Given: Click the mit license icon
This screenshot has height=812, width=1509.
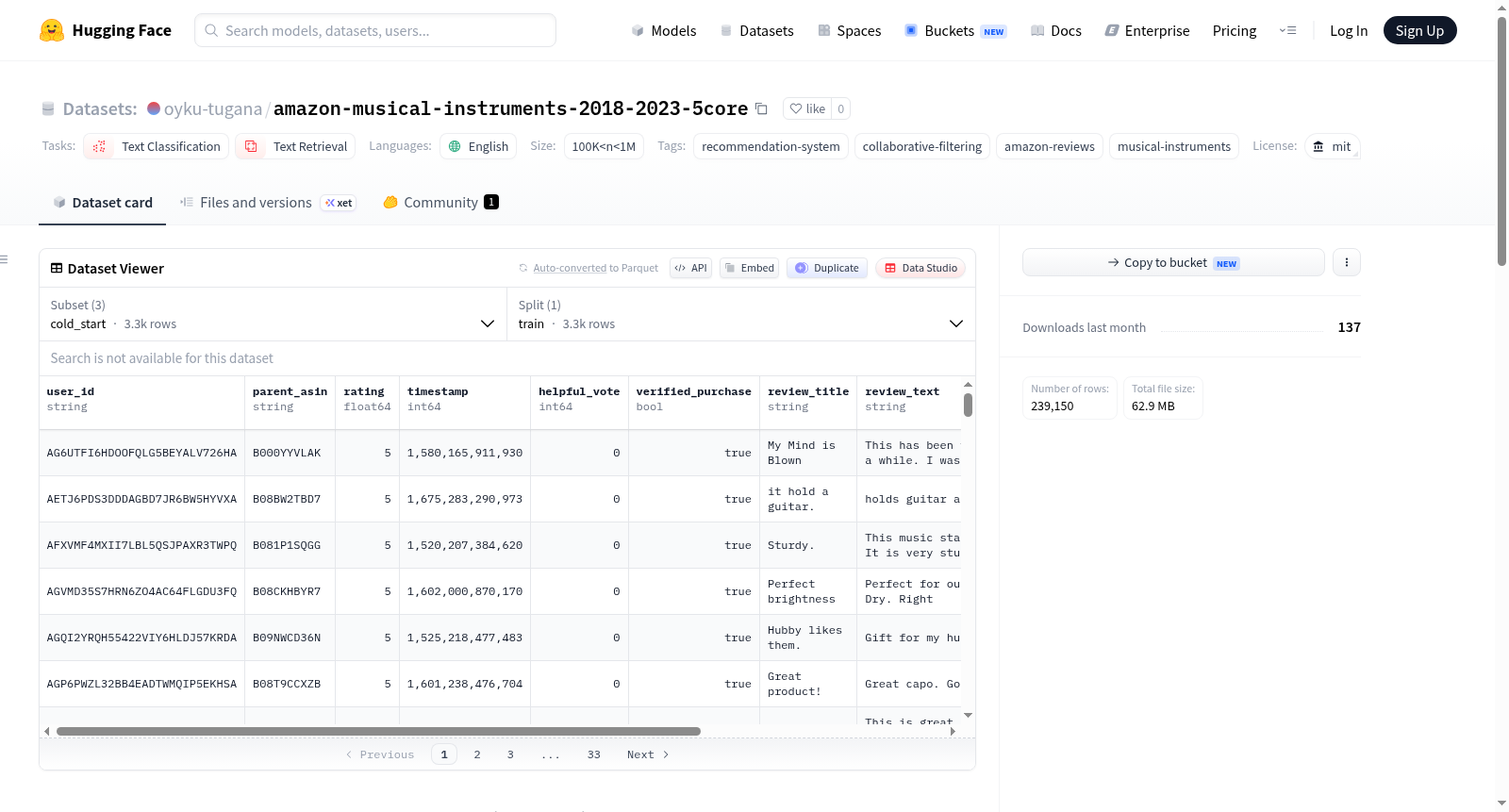Looking at the screenshot, I should tap(1318, 146).
